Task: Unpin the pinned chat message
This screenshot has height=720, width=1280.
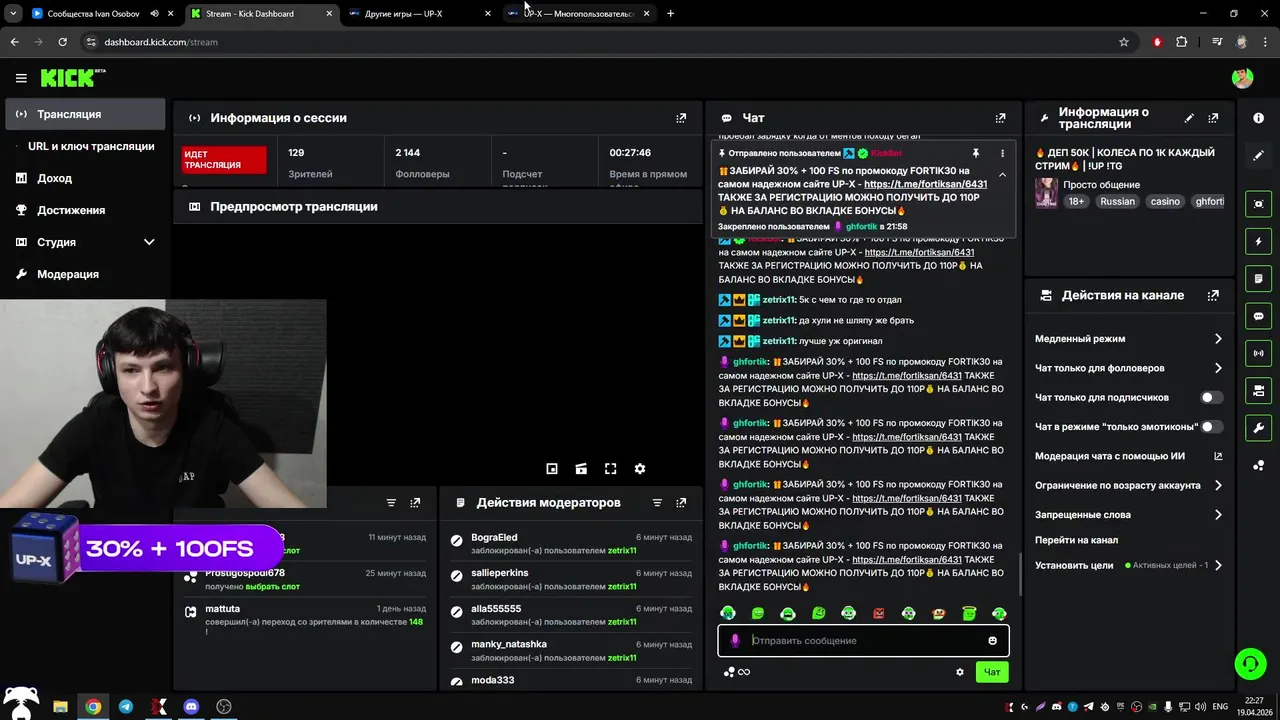Action: (975, 153)
